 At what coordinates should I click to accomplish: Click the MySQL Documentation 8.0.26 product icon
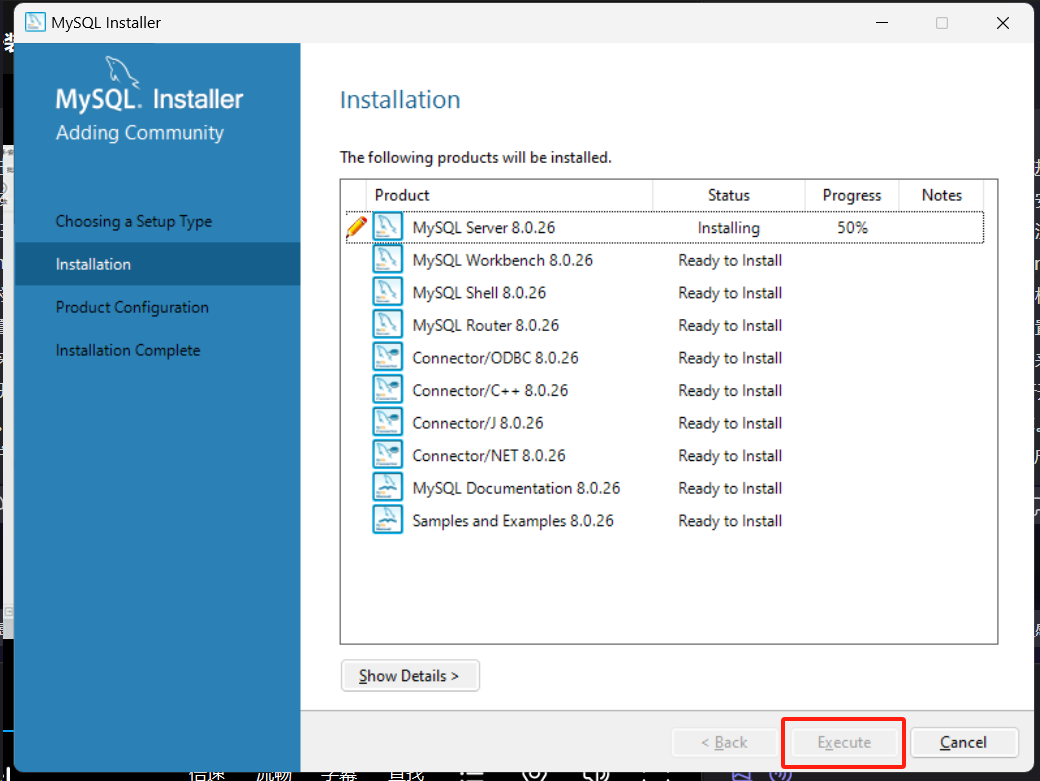click(387, 487)
